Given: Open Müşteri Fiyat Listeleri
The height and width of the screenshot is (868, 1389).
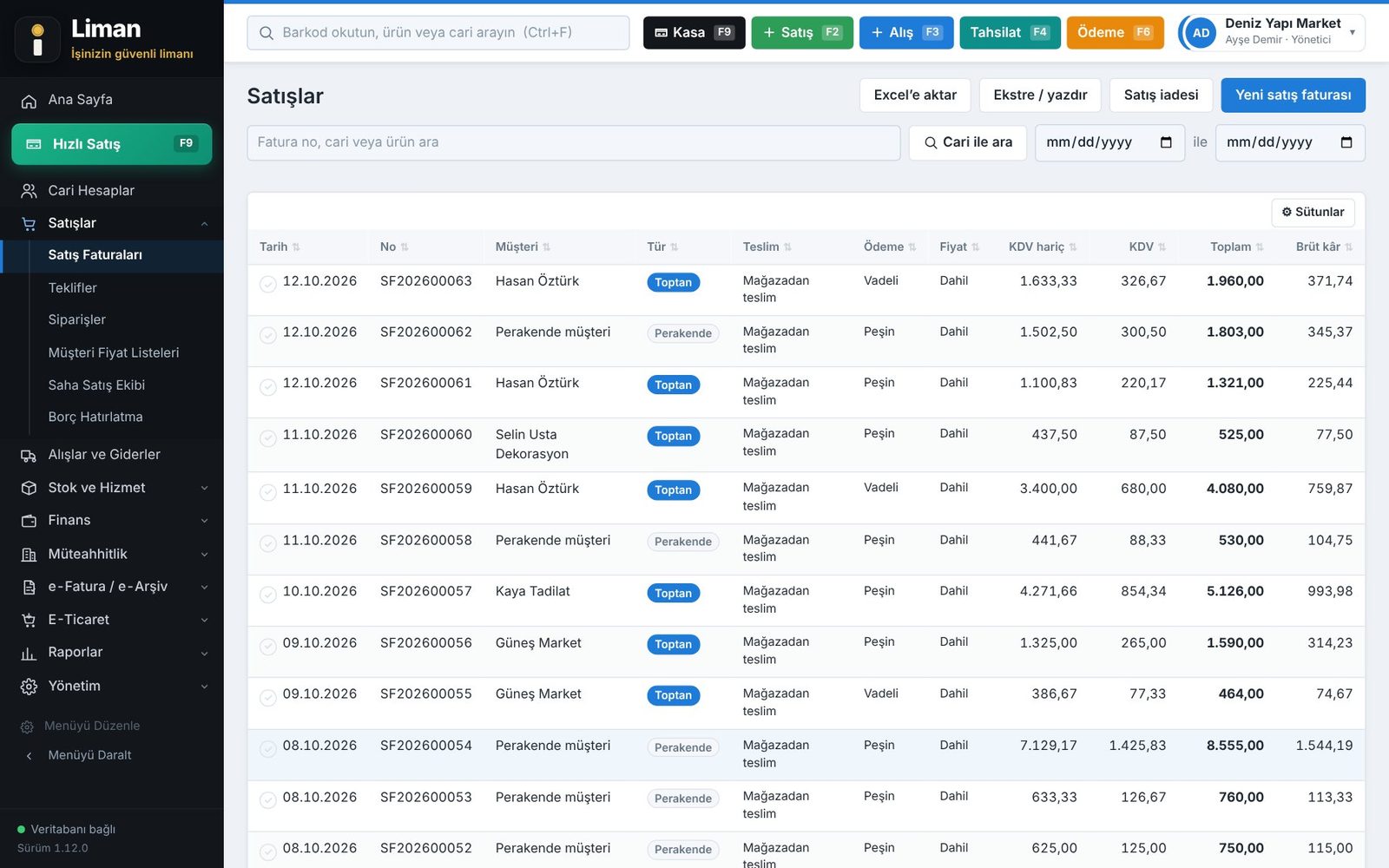Looking at the screenshot, I should pos(114,352).
